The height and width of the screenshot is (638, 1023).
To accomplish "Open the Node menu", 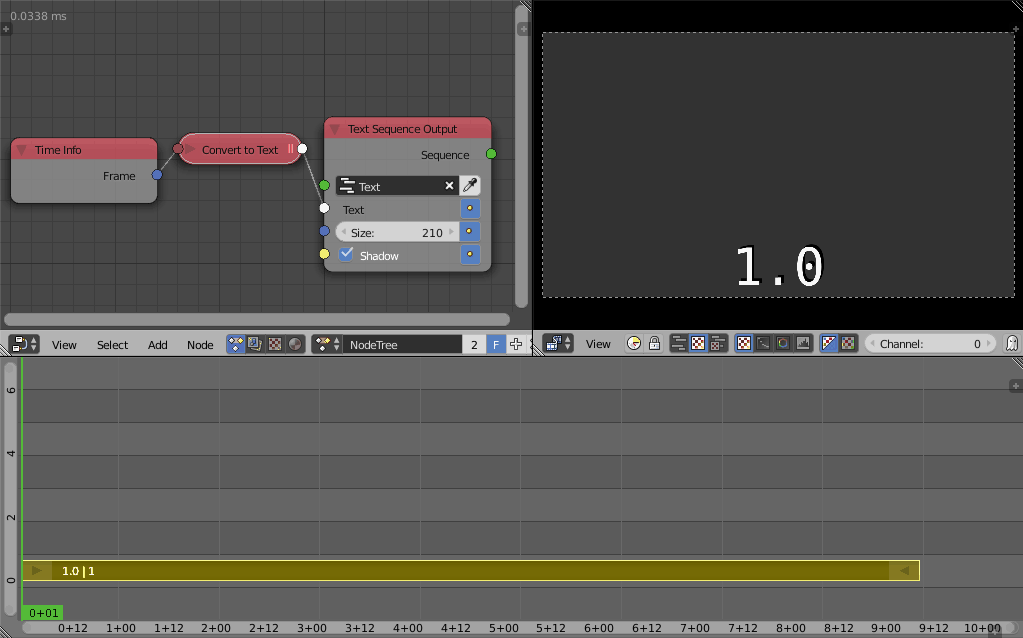I will coord(200,344).
